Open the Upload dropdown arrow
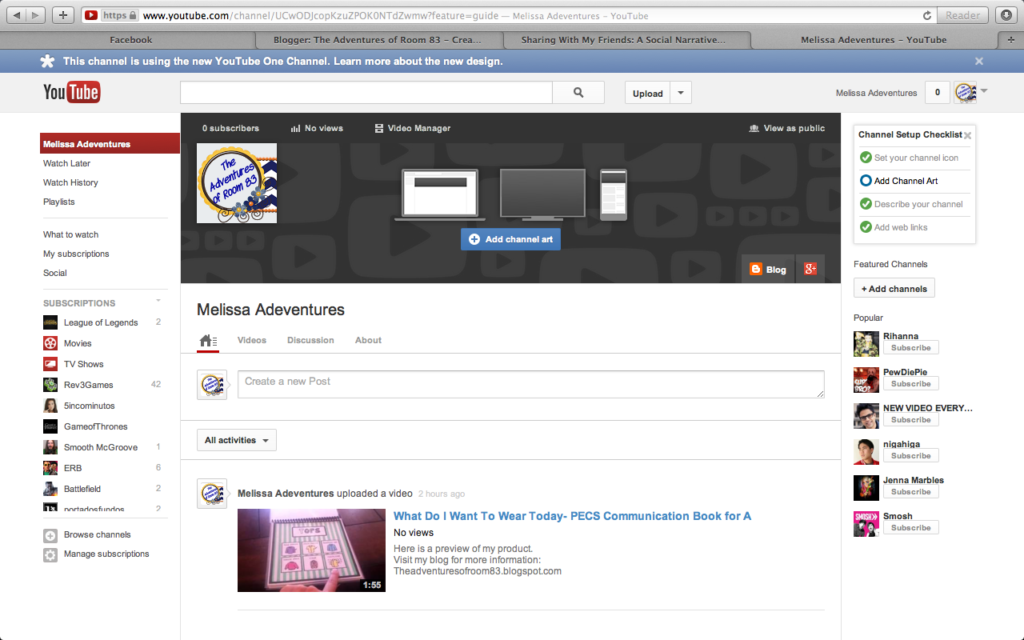This screenshot has width=1024, height=640. [x=680, y=93]
